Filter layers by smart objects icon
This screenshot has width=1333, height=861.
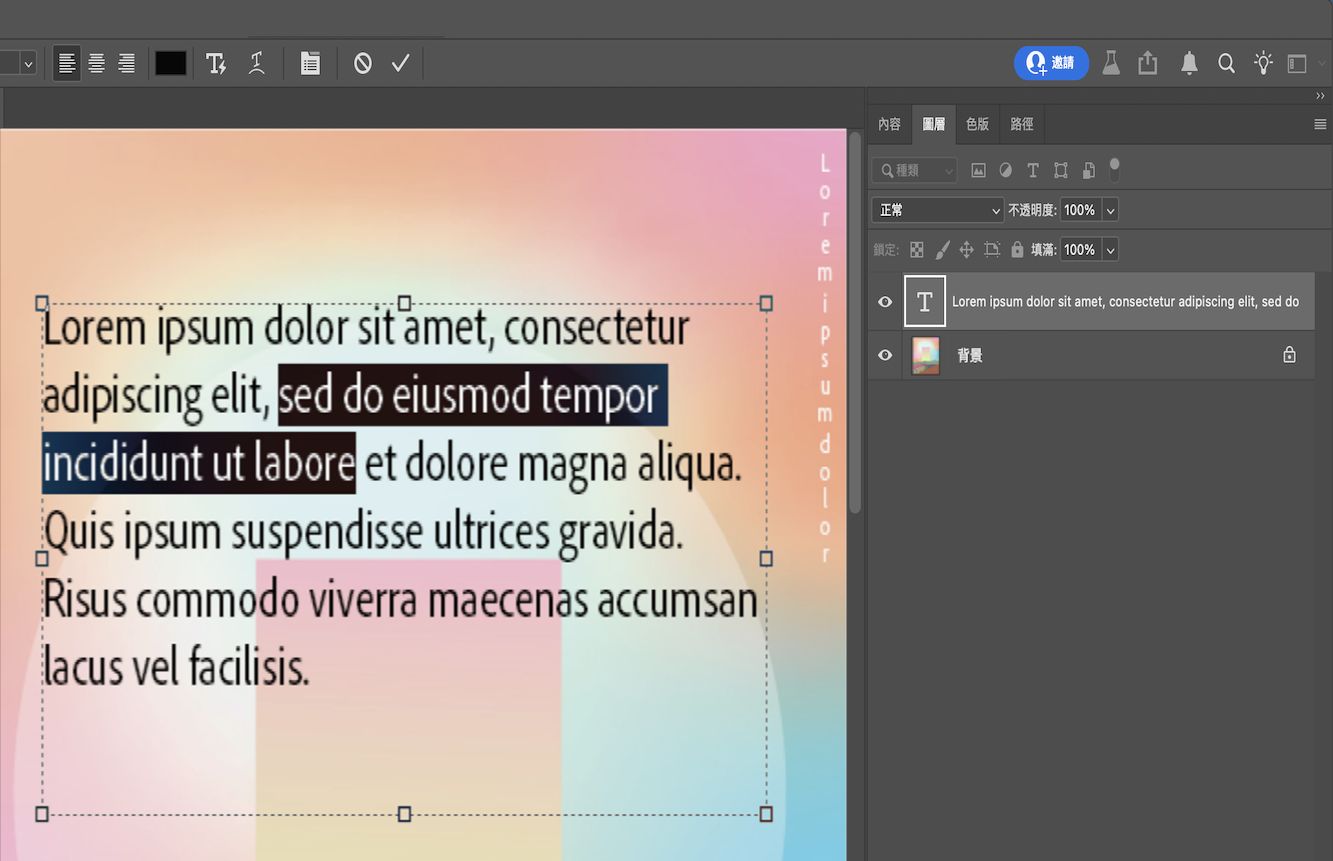coord(1089,171)
